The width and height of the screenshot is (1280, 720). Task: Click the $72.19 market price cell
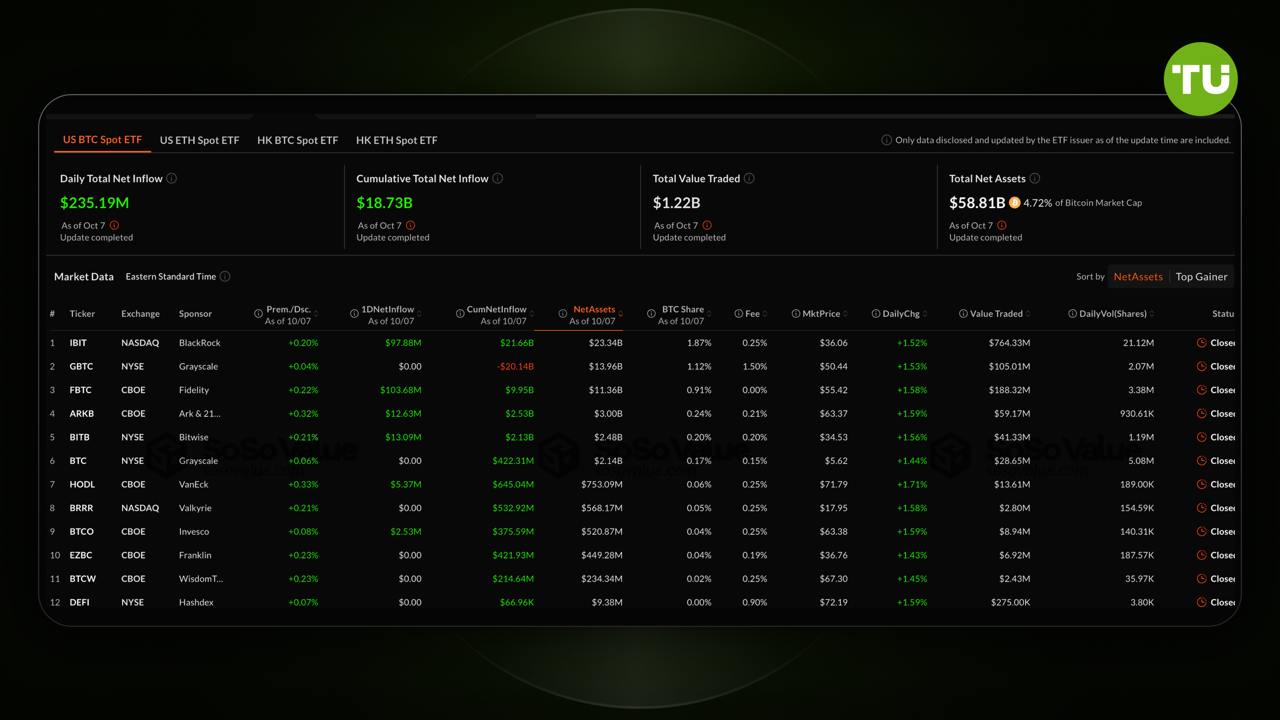(x=833, y=602)
